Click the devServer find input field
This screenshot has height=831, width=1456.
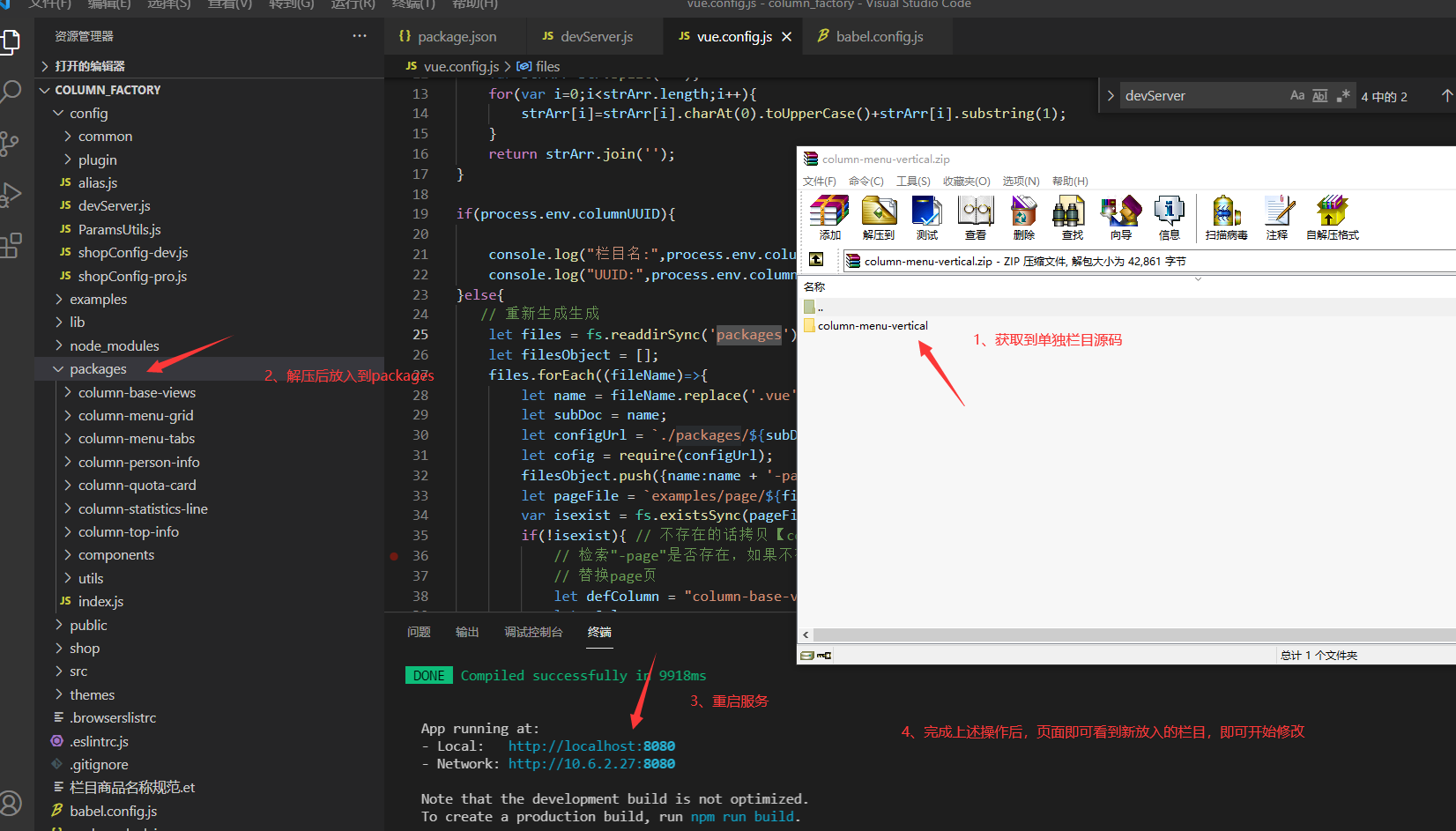tap(1199, 96)
